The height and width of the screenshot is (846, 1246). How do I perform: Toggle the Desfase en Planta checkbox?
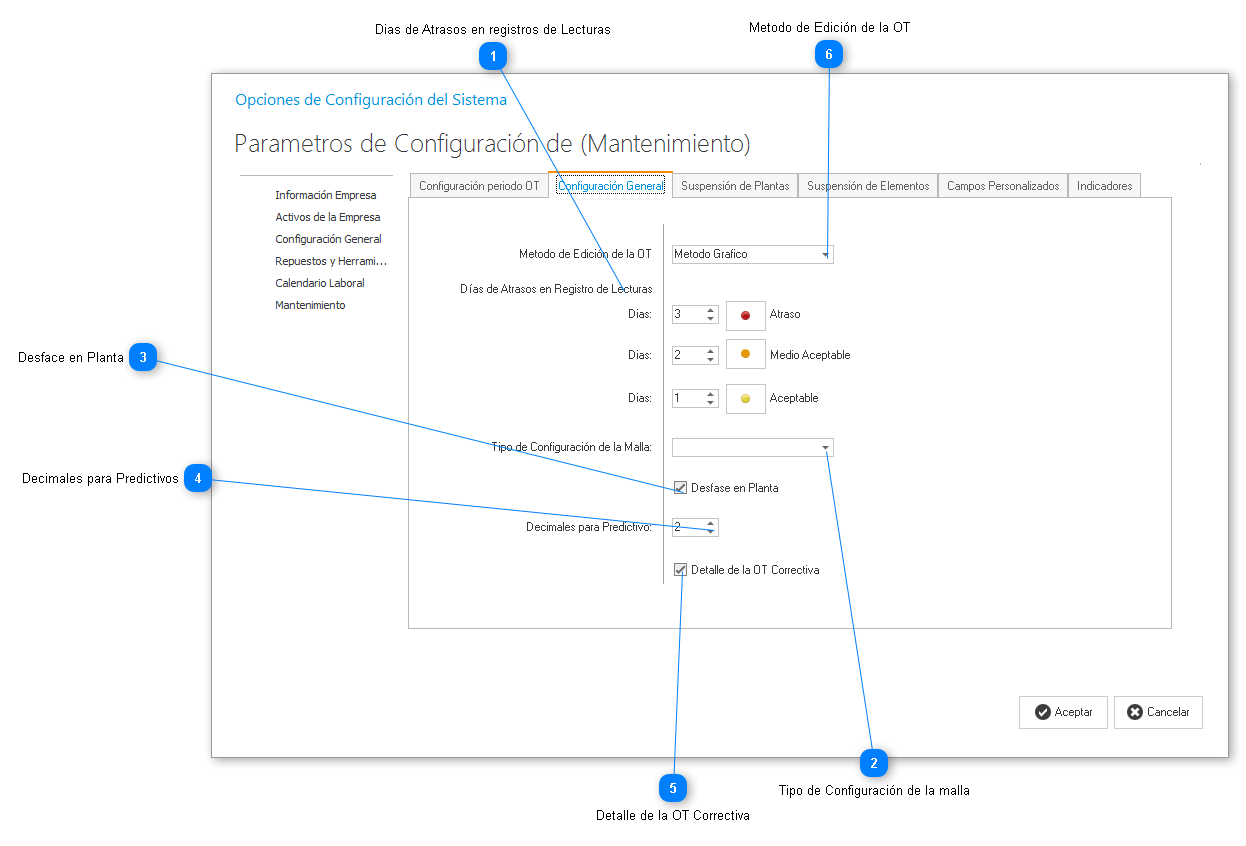pos(681,488)
